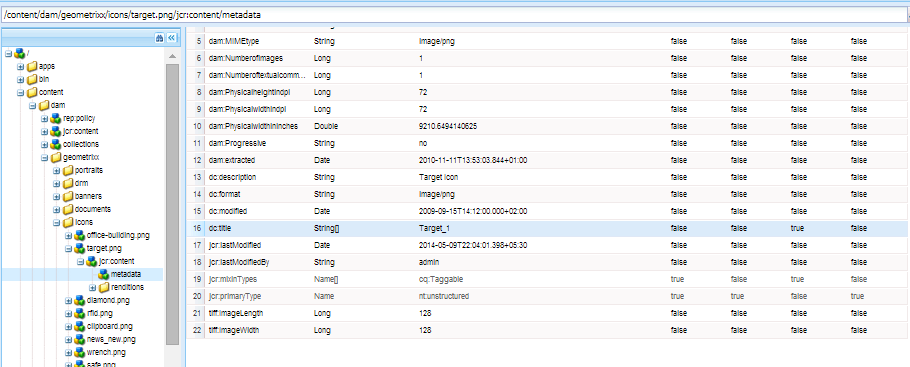
Task: Select the geometrixx tree node label
Action: tap(81, 157)
